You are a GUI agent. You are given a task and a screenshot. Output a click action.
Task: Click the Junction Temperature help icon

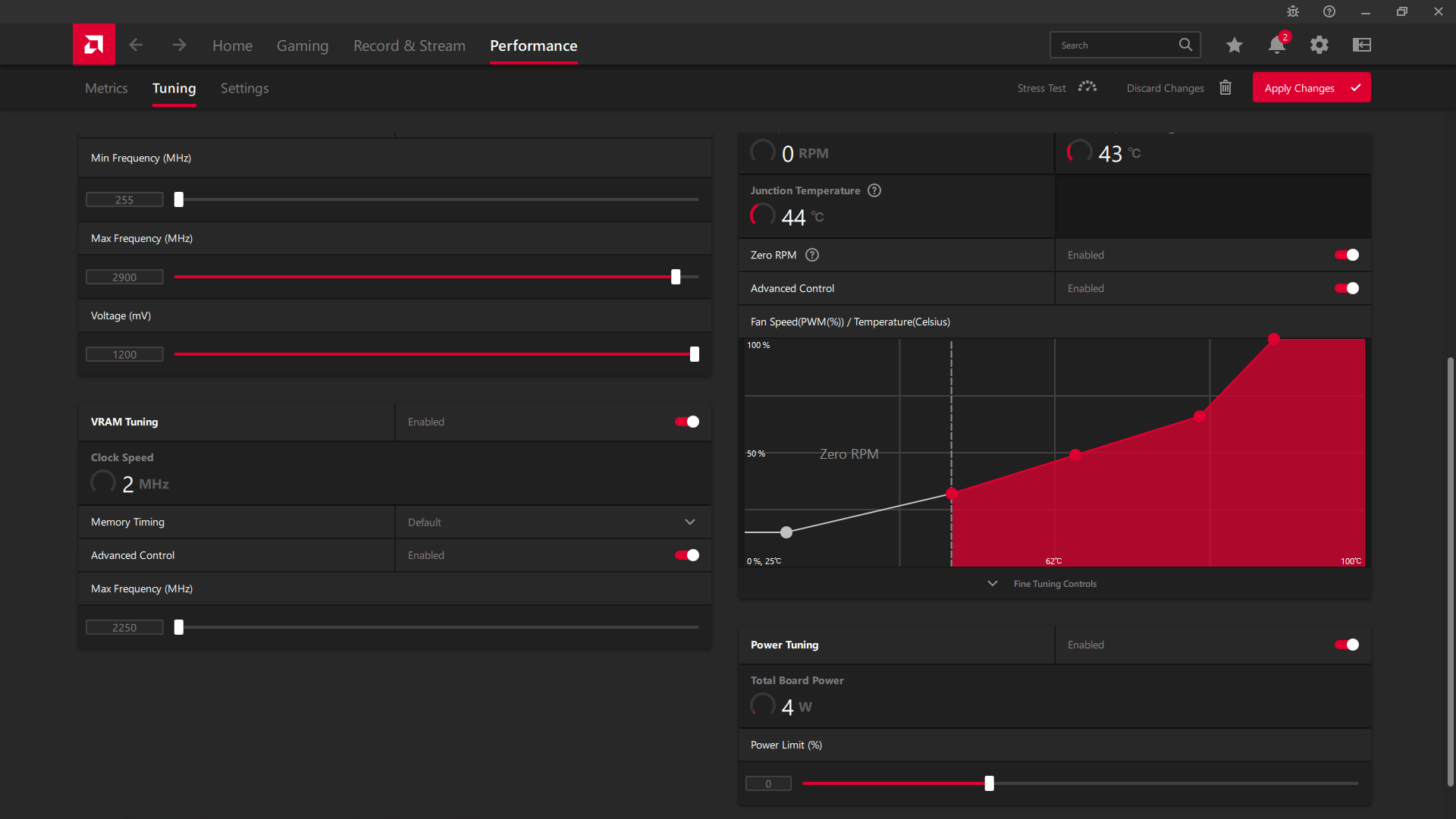(x=874, y=190)
